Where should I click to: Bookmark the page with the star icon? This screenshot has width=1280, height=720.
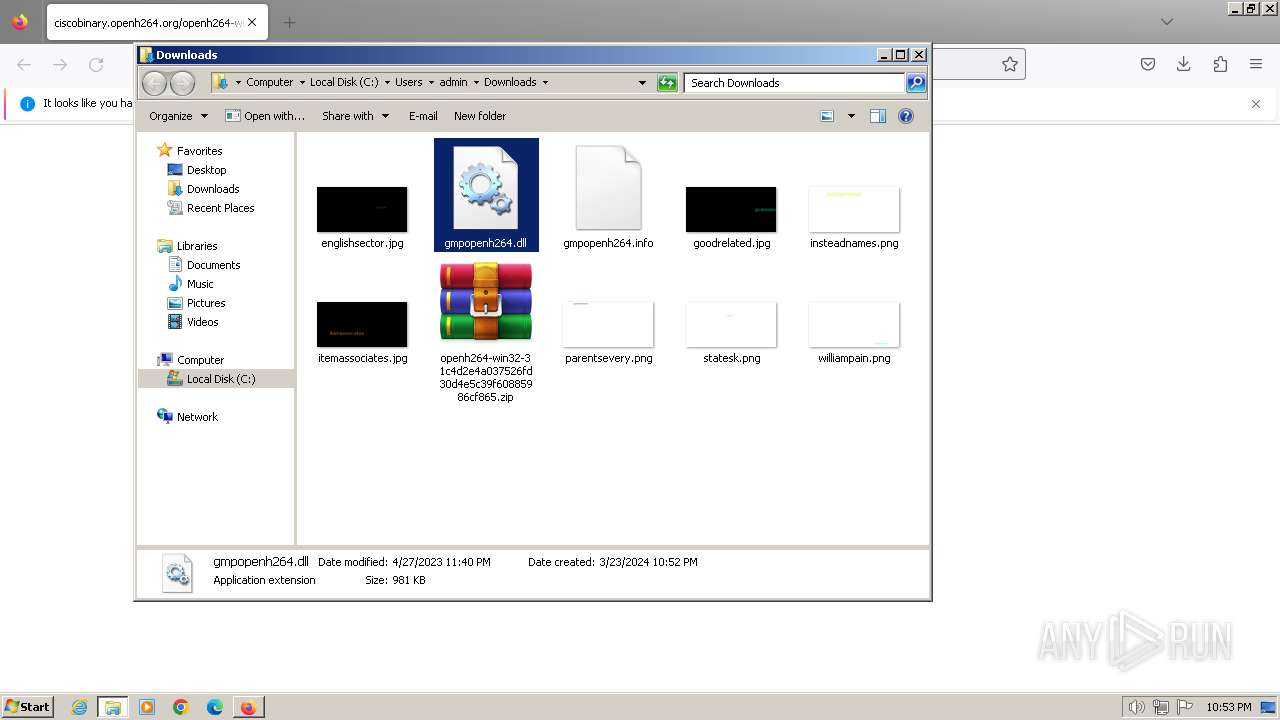pyautogui.click(x=1010, y=64)
